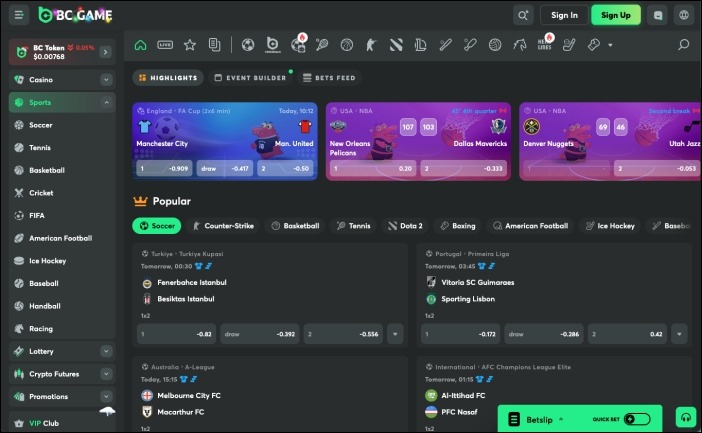The width and height of the screenshot is (702, 433).
Task: Click the Sign Up button
Action: coord(616,15)
